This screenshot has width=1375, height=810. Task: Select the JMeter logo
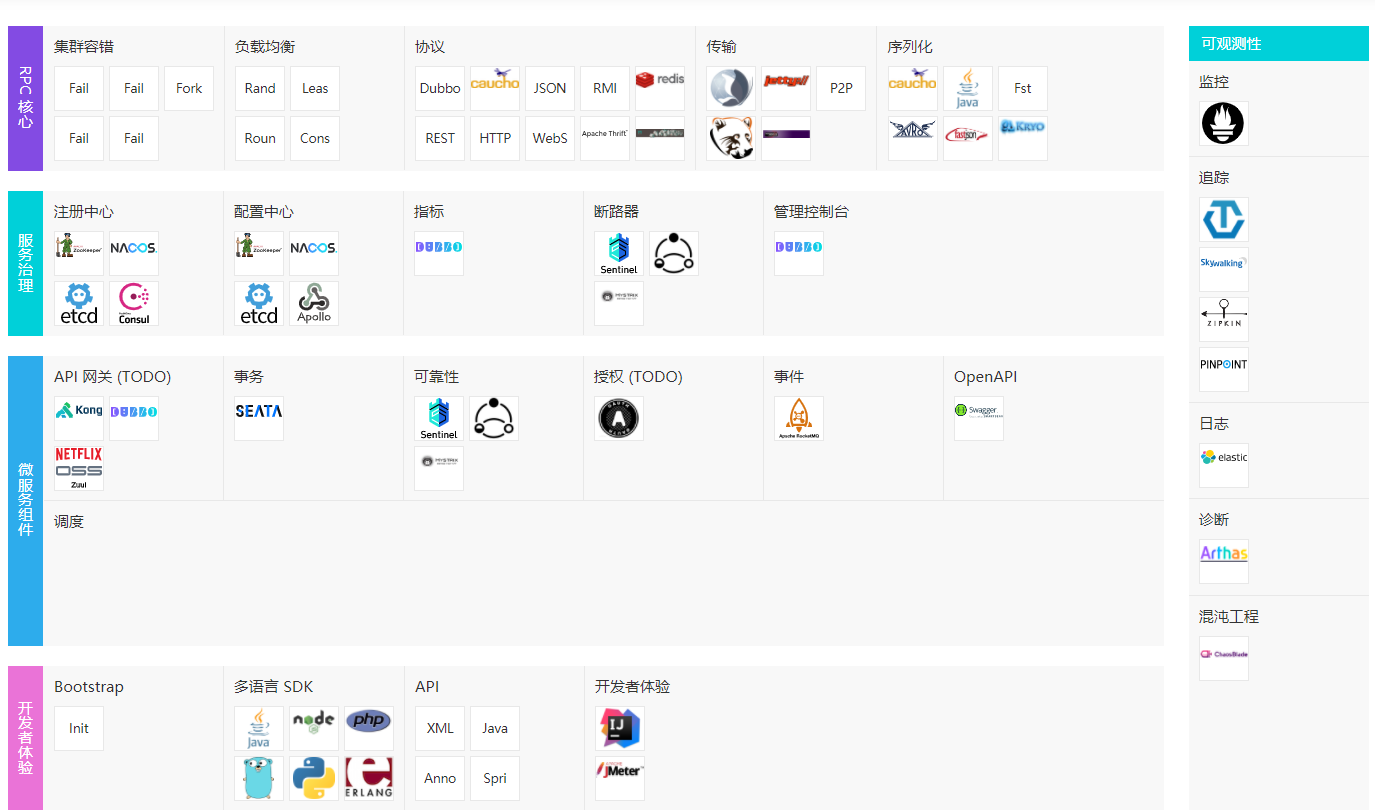620,778
